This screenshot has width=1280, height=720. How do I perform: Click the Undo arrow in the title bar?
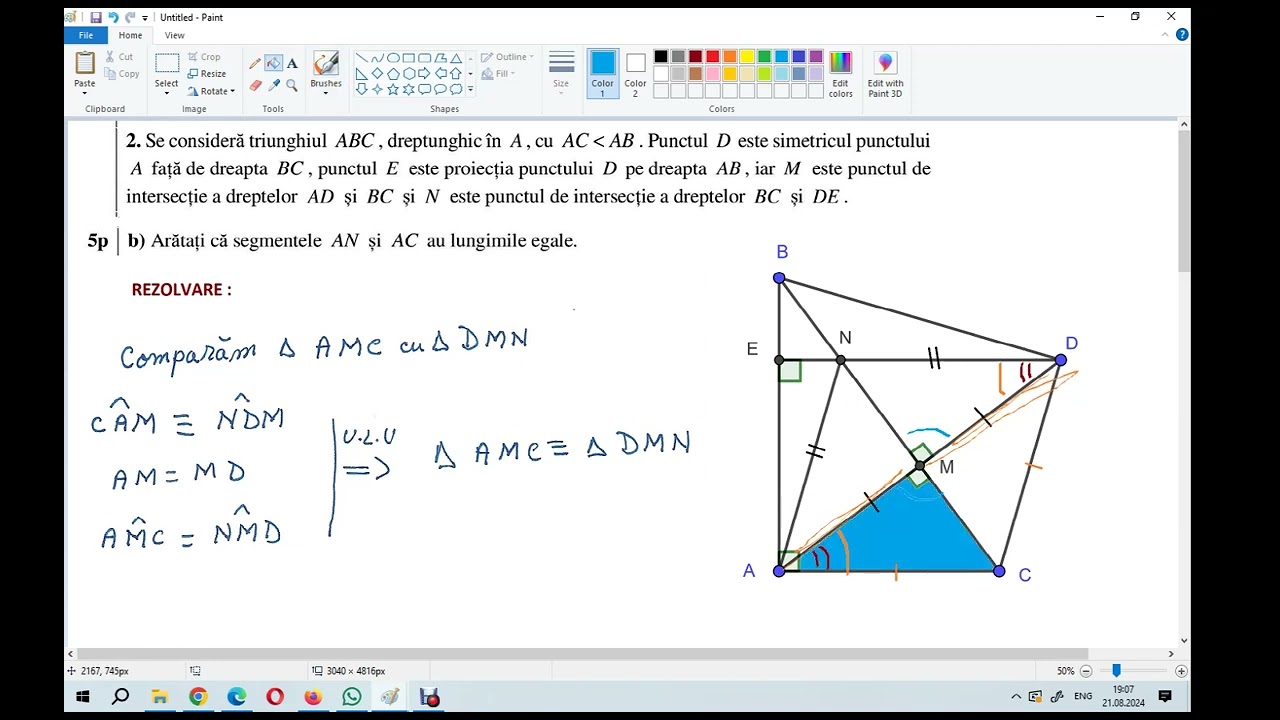[112, 17]
